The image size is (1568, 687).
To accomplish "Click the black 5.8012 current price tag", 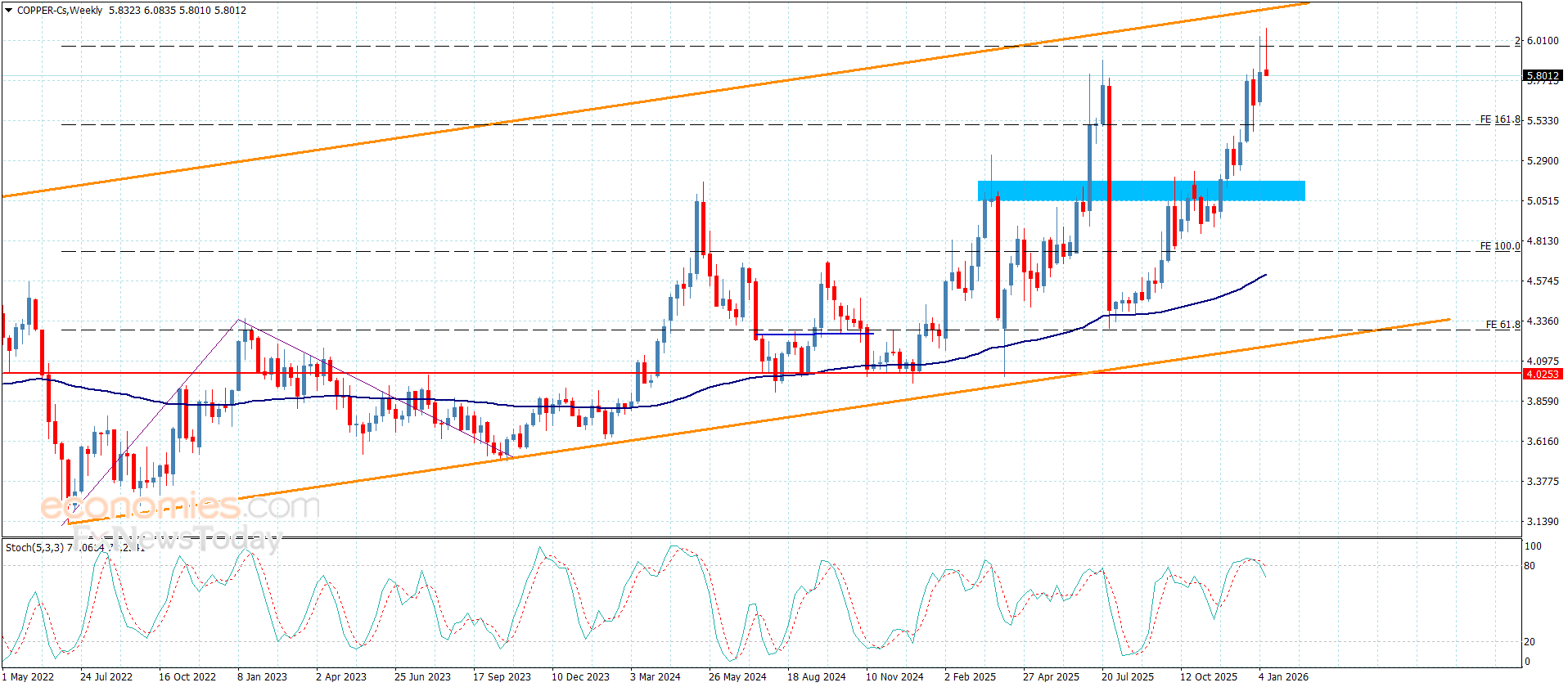I will click(1543, 75).
